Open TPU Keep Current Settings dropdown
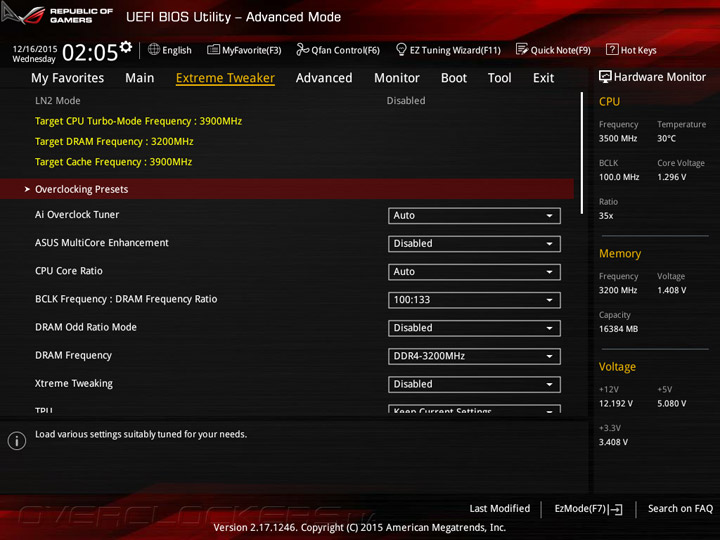Viewport: 720px width, 540px height. 474,409
